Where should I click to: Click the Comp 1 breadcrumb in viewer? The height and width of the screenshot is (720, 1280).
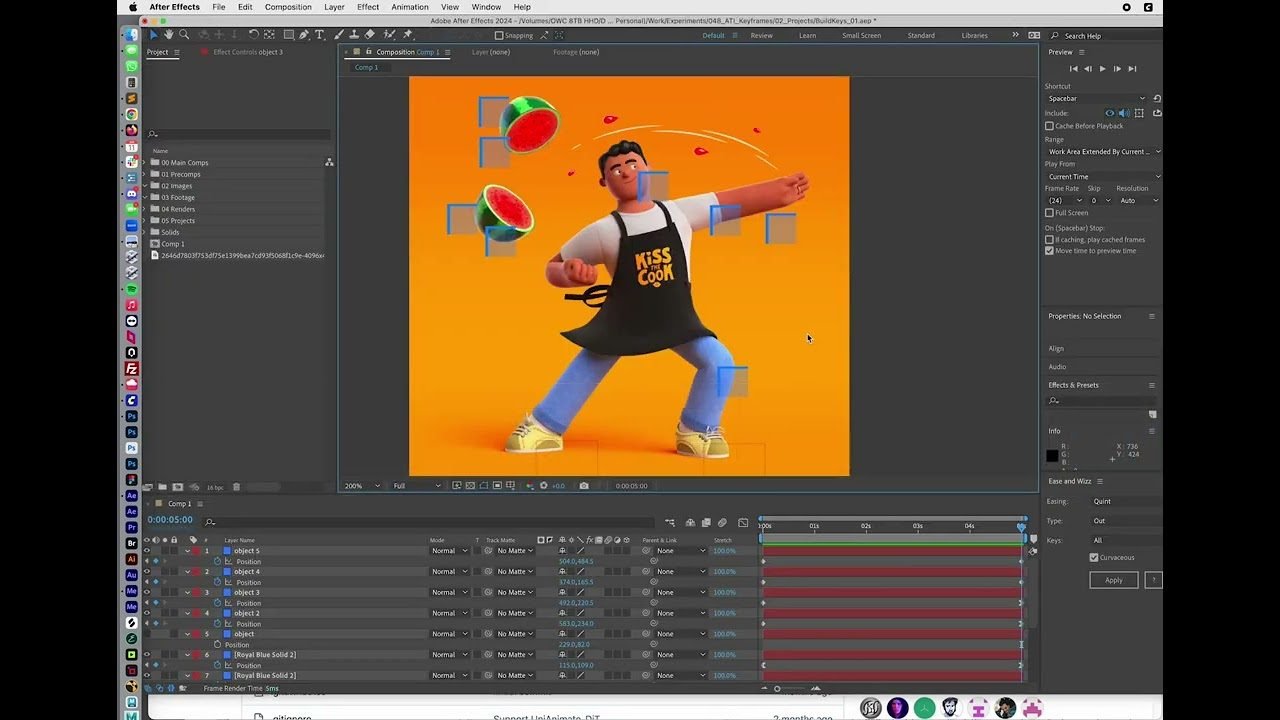tap(367, 67)
